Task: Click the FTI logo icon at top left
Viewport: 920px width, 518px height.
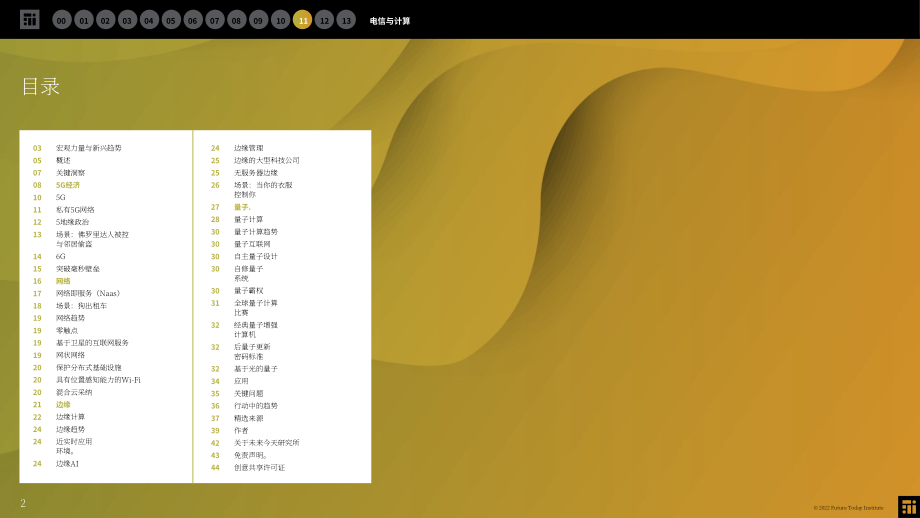Action: point(29,19)
